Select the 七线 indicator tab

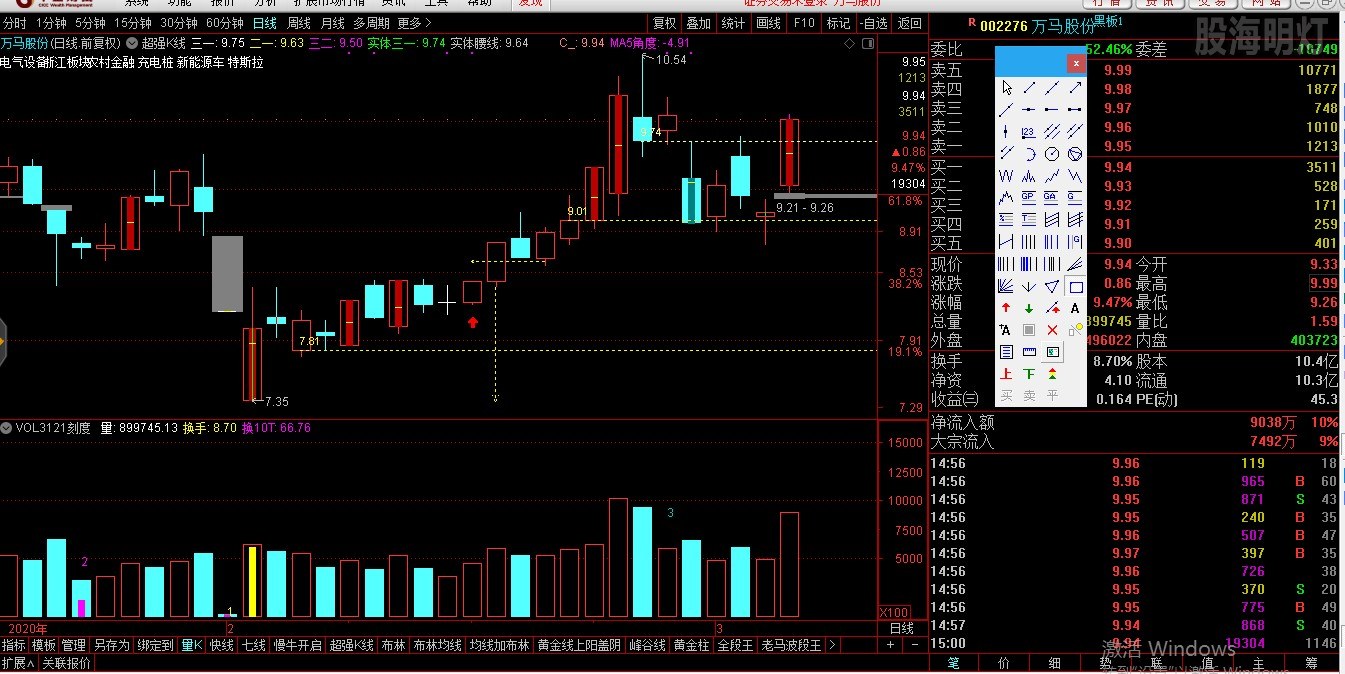click(254, 645)
